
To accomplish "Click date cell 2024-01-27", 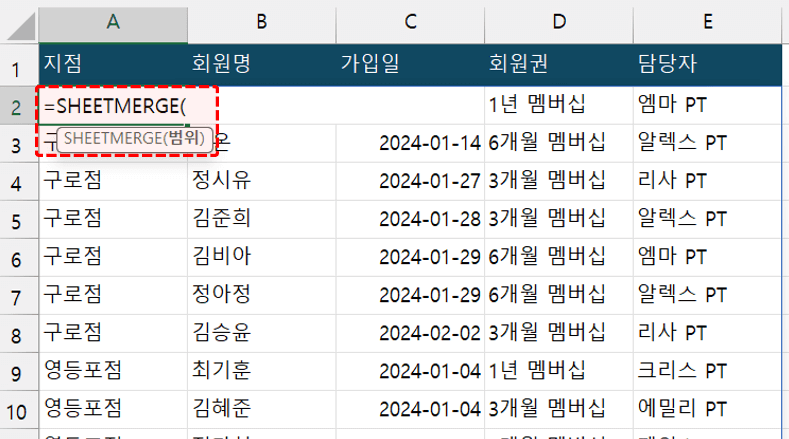I will tap(410, 182).
